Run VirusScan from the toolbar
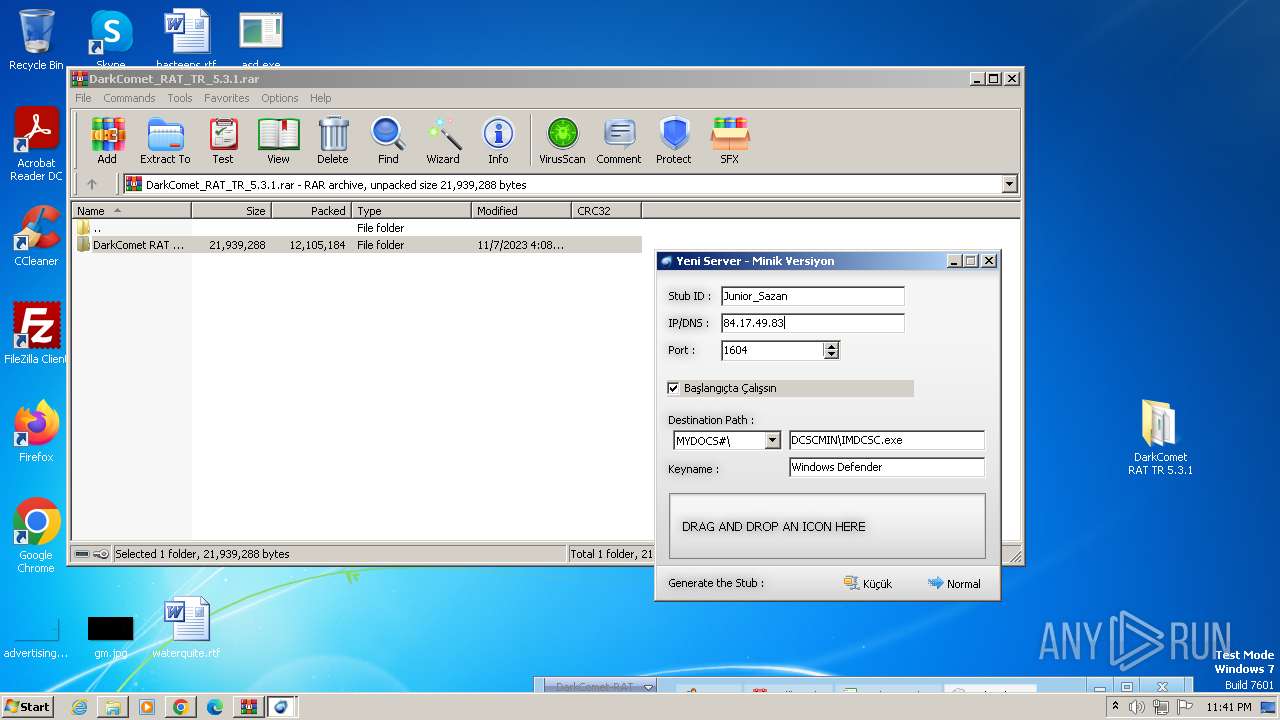 (562, 141)
